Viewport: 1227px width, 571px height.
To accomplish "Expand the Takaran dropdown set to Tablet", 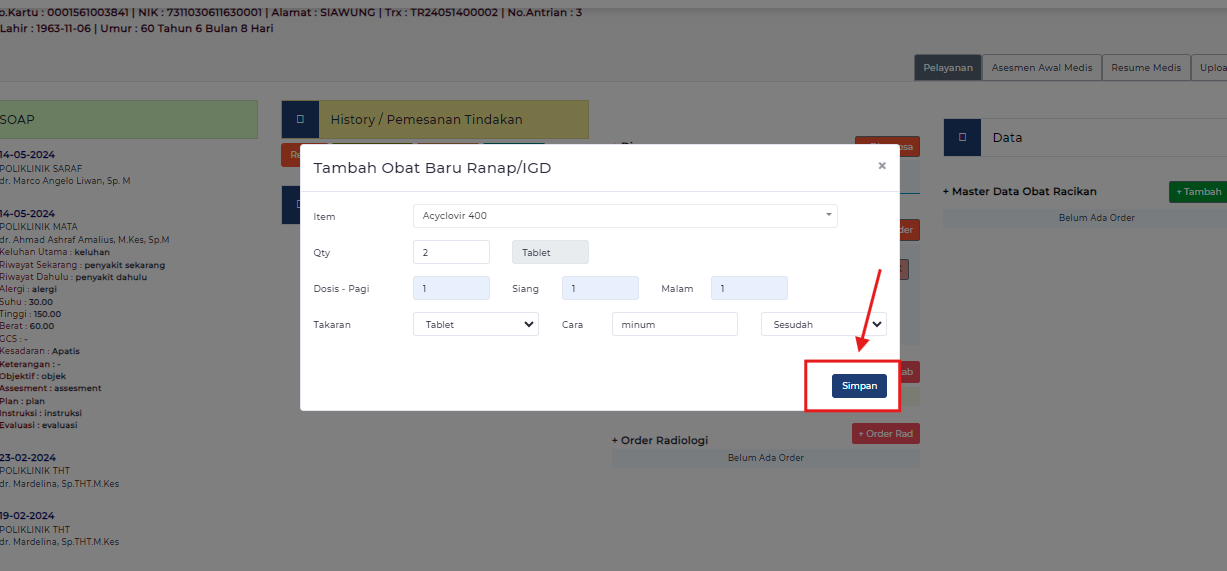I will 475,324.
